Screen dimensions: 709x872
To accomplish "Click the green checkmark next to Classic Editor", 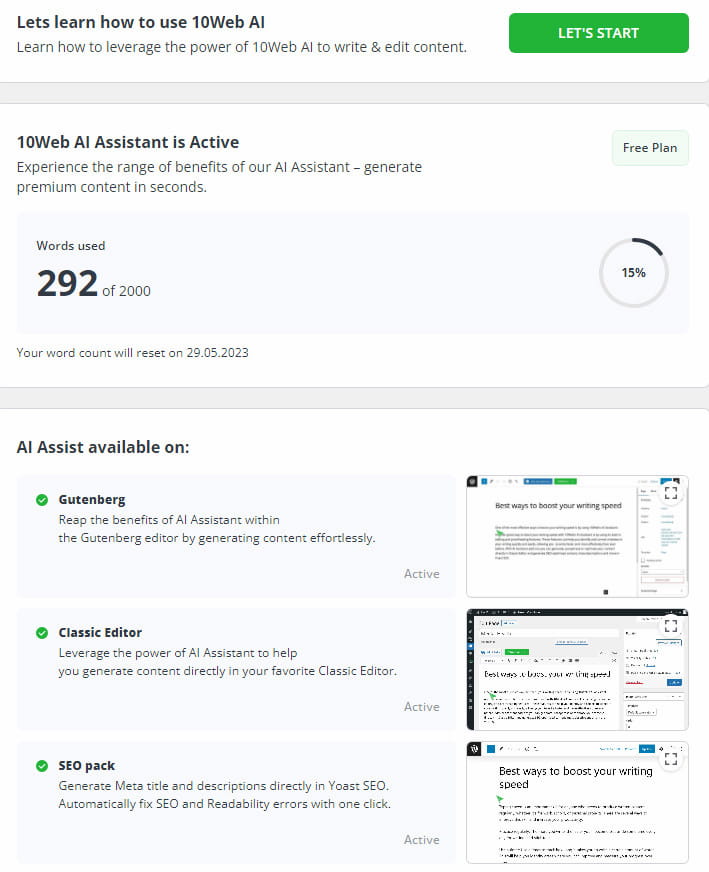I will 42,633.
